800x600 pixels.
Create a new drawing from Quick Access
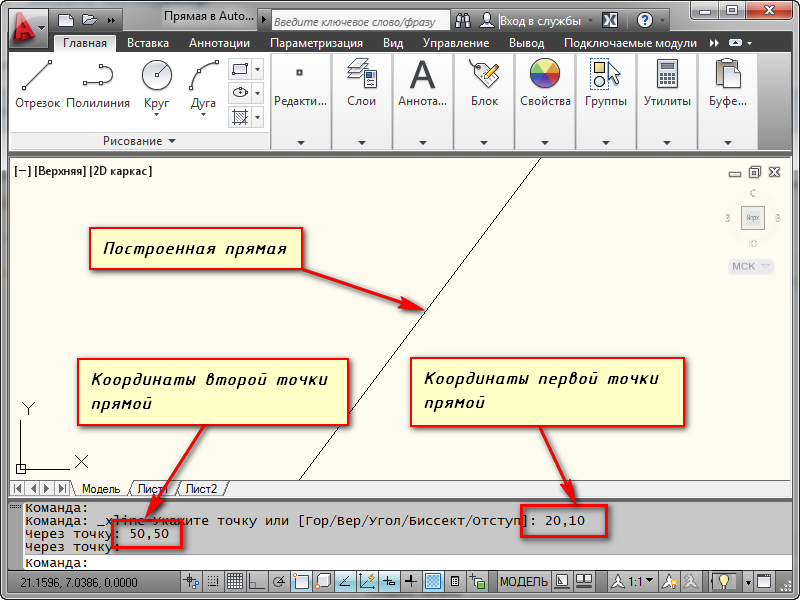tap(66, 20)
